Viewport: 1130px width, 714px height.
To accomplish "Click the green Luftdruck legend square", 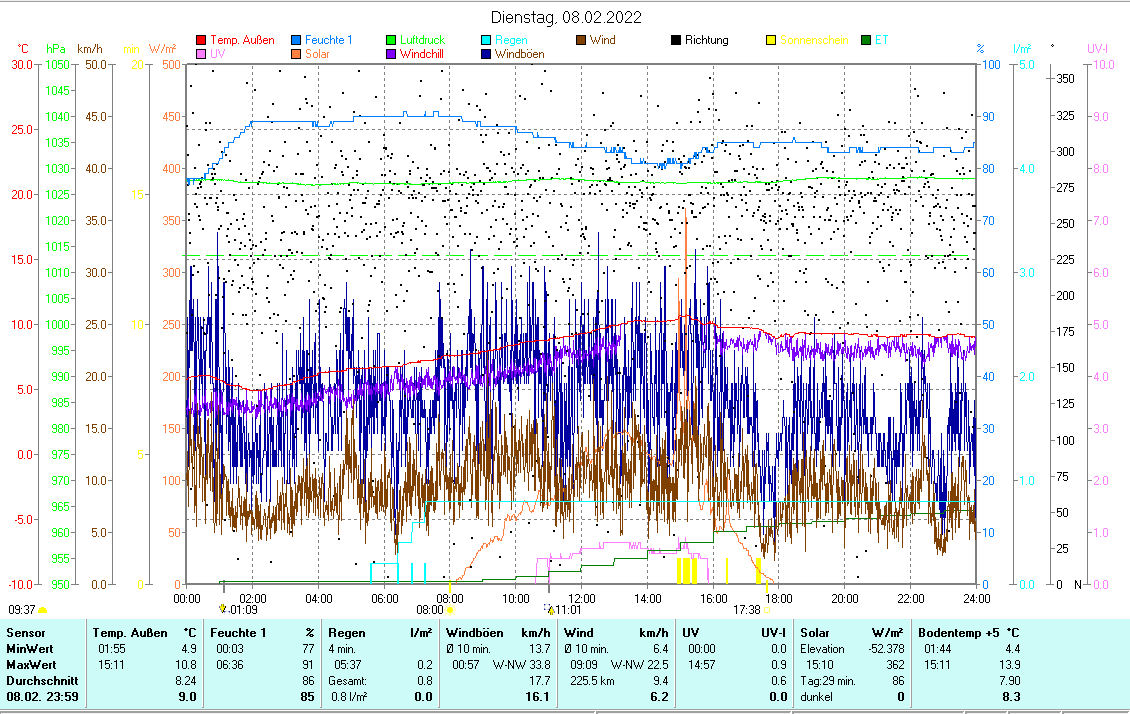I will pyautogui.click(x=391, y=41).
